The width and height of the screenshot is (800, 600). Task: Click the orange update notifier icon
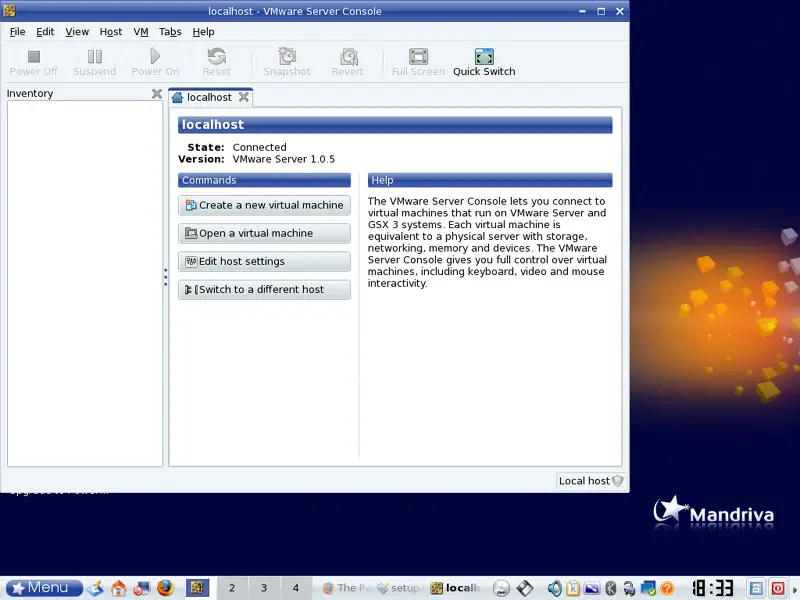point(667,588)
